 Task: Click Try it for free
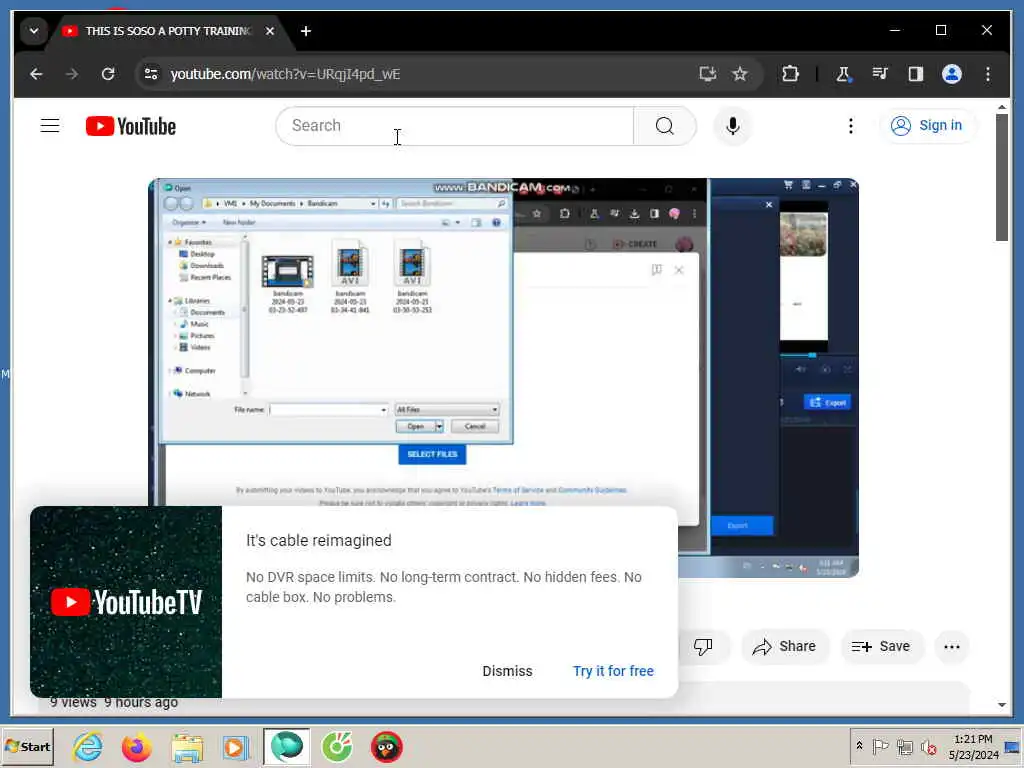click(x=613, y=671)
